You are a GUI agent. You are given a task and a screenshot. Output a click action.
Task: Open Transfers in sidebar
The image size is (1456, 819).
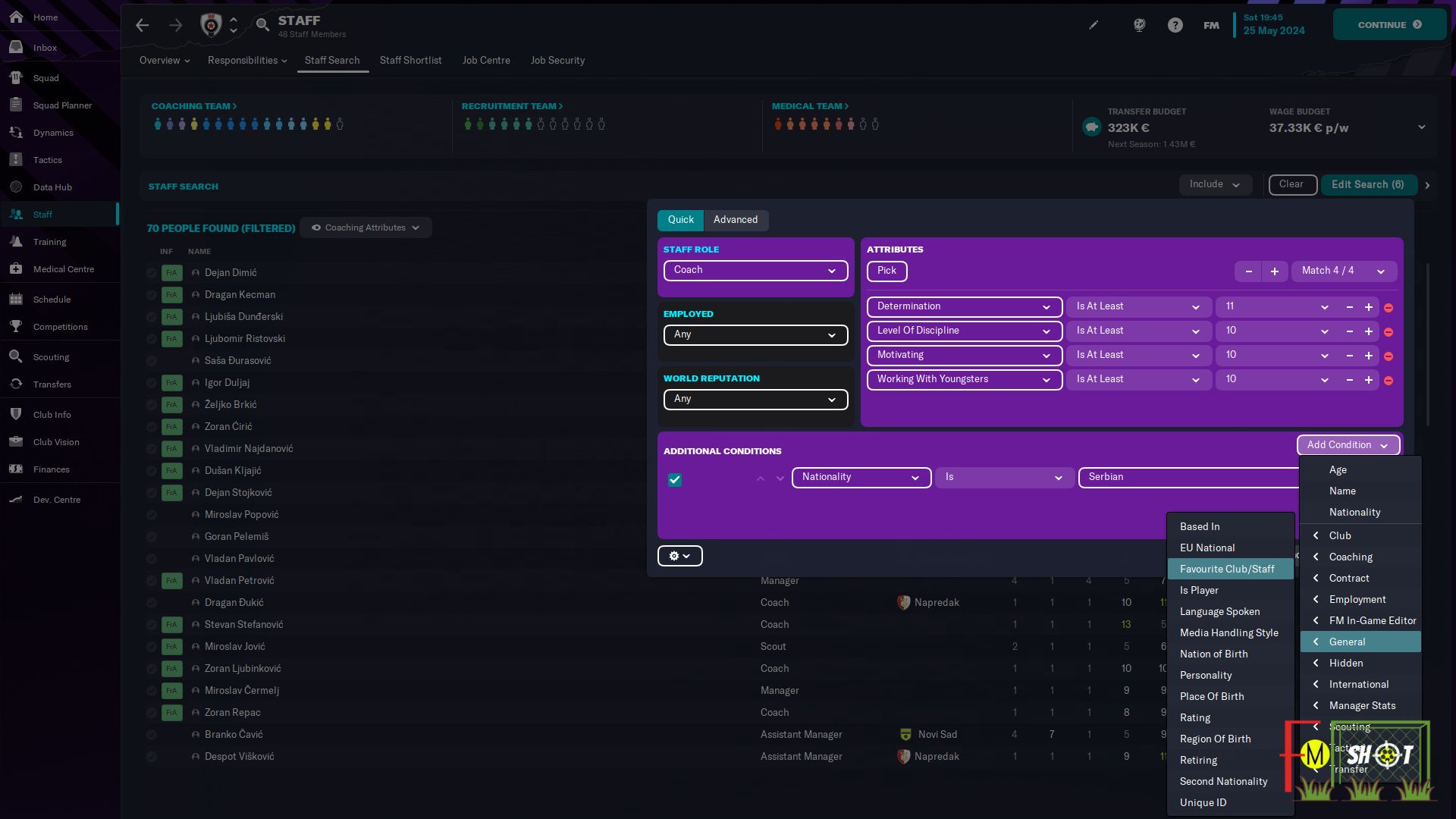[x=52, y=384]
